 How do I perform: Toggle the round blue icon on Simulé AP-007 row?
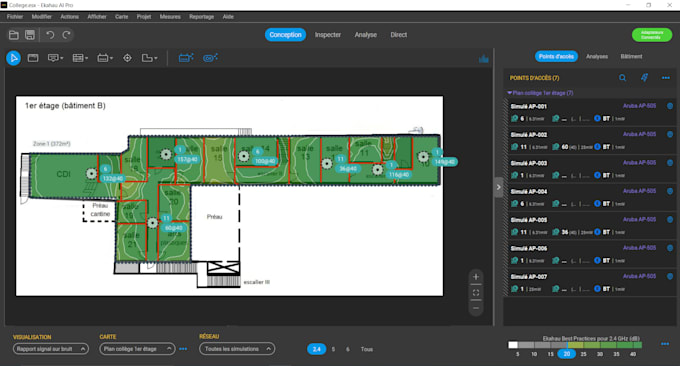tap(670, 276)
